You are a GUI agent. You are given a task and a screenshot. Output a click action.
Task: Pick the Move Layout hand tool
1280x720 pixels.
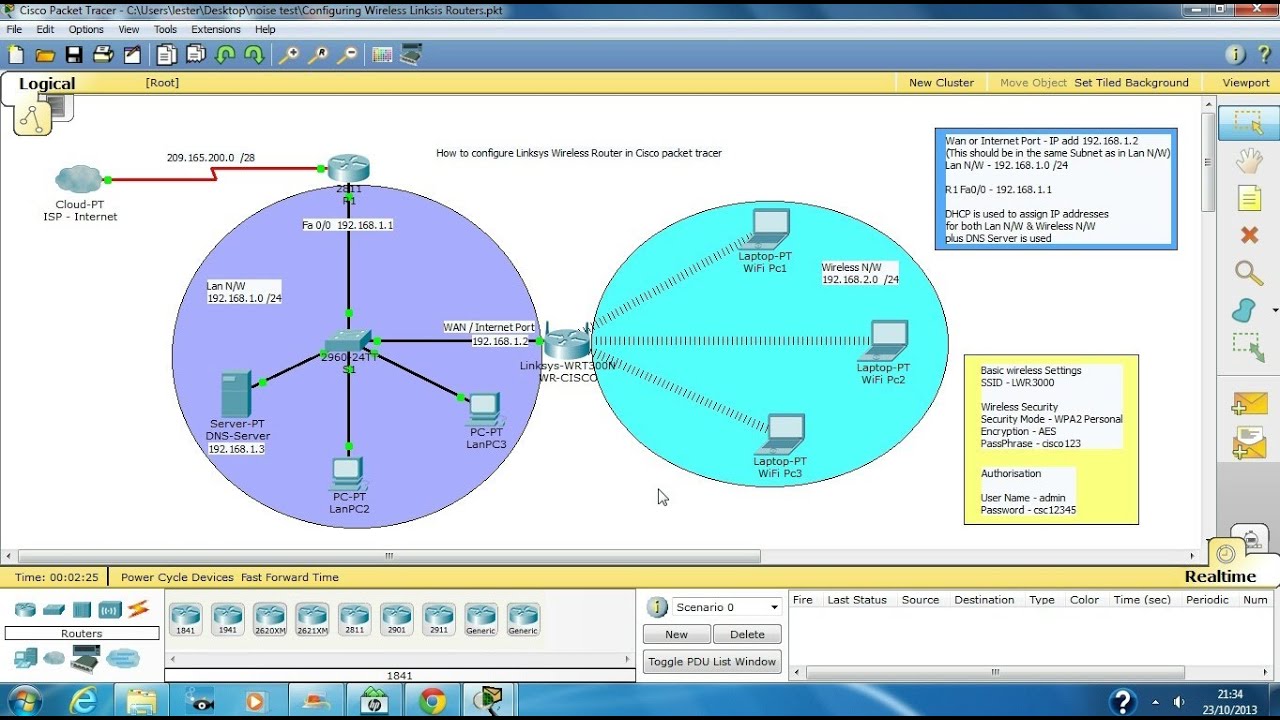coord(1248,160)
